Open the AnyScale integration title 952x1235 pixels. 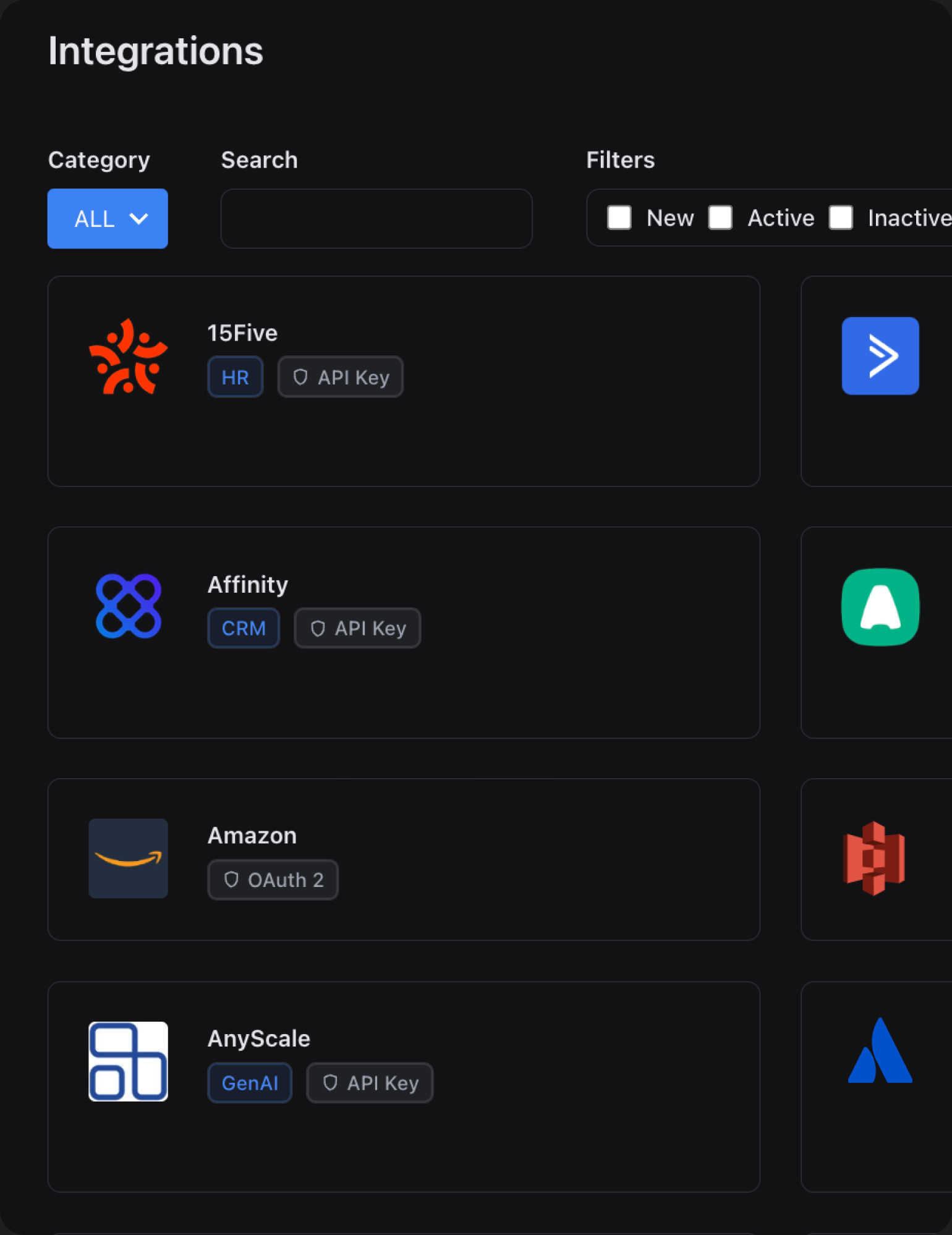point(258,1038)
